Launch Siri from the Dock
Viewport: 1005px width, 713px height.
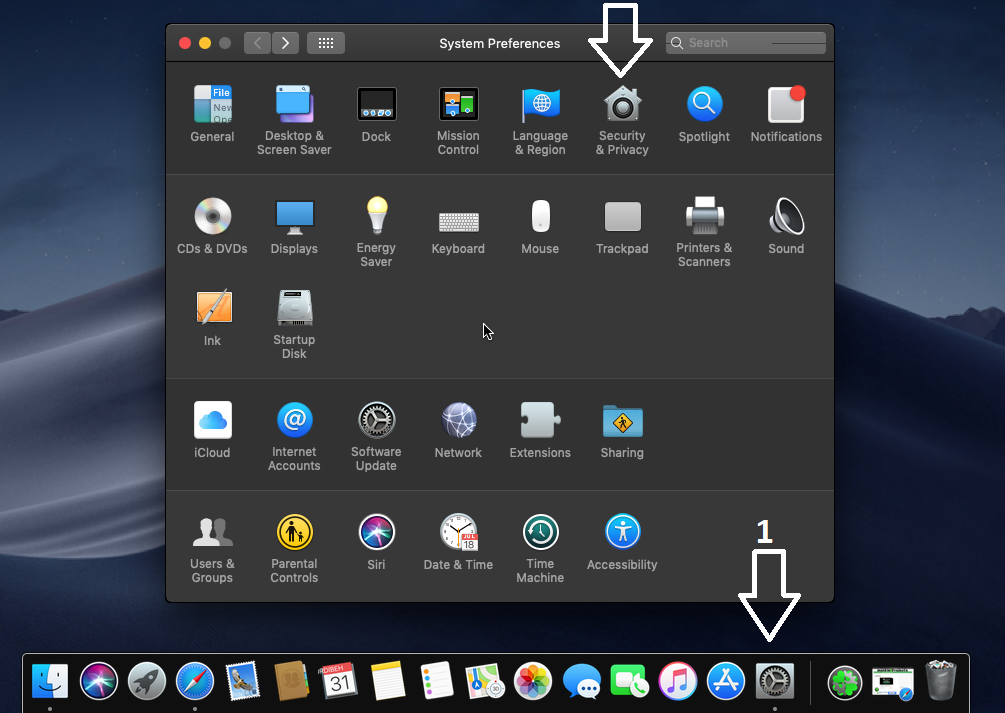coord(99,680)
